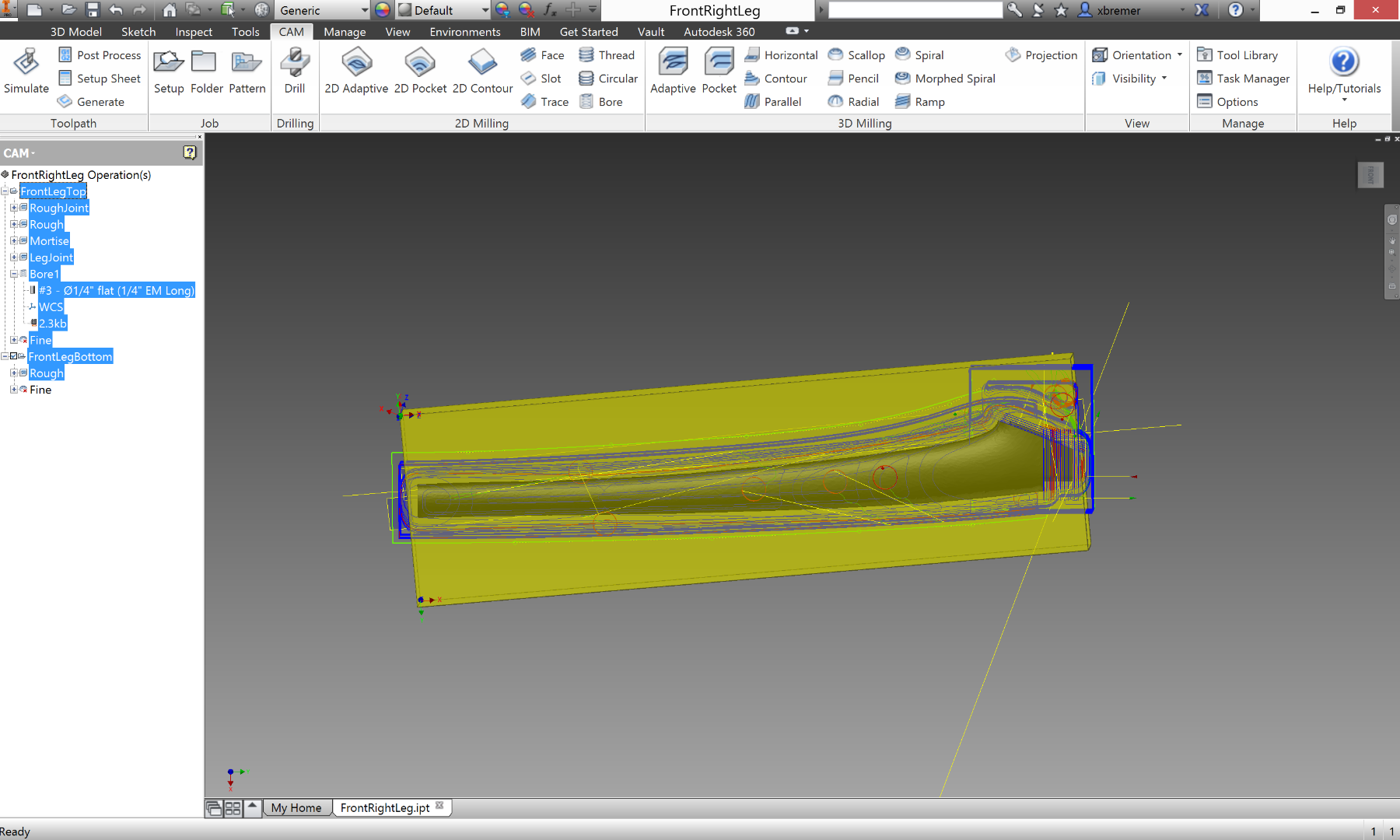This screenshot has width=1400, height=840.
Task: Select the 3D Contour strategy
Action: point(775,79)
